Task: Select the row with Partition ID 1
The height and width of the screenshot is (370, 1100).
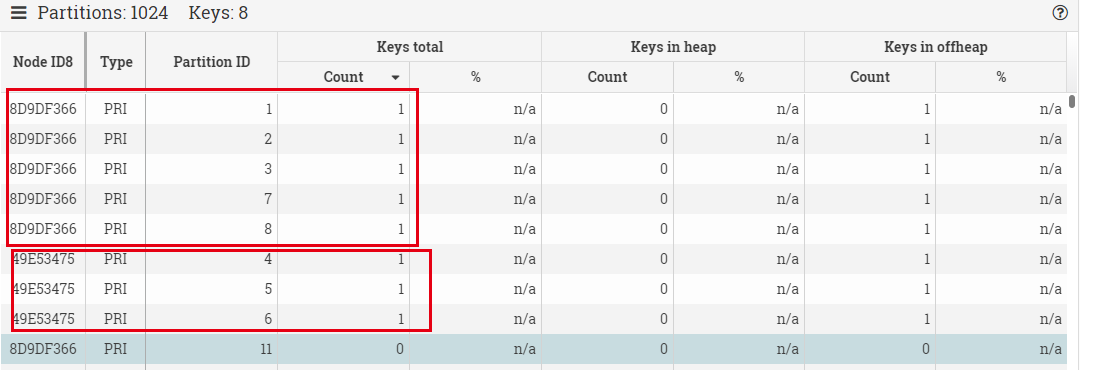Action: click(533, 109)
